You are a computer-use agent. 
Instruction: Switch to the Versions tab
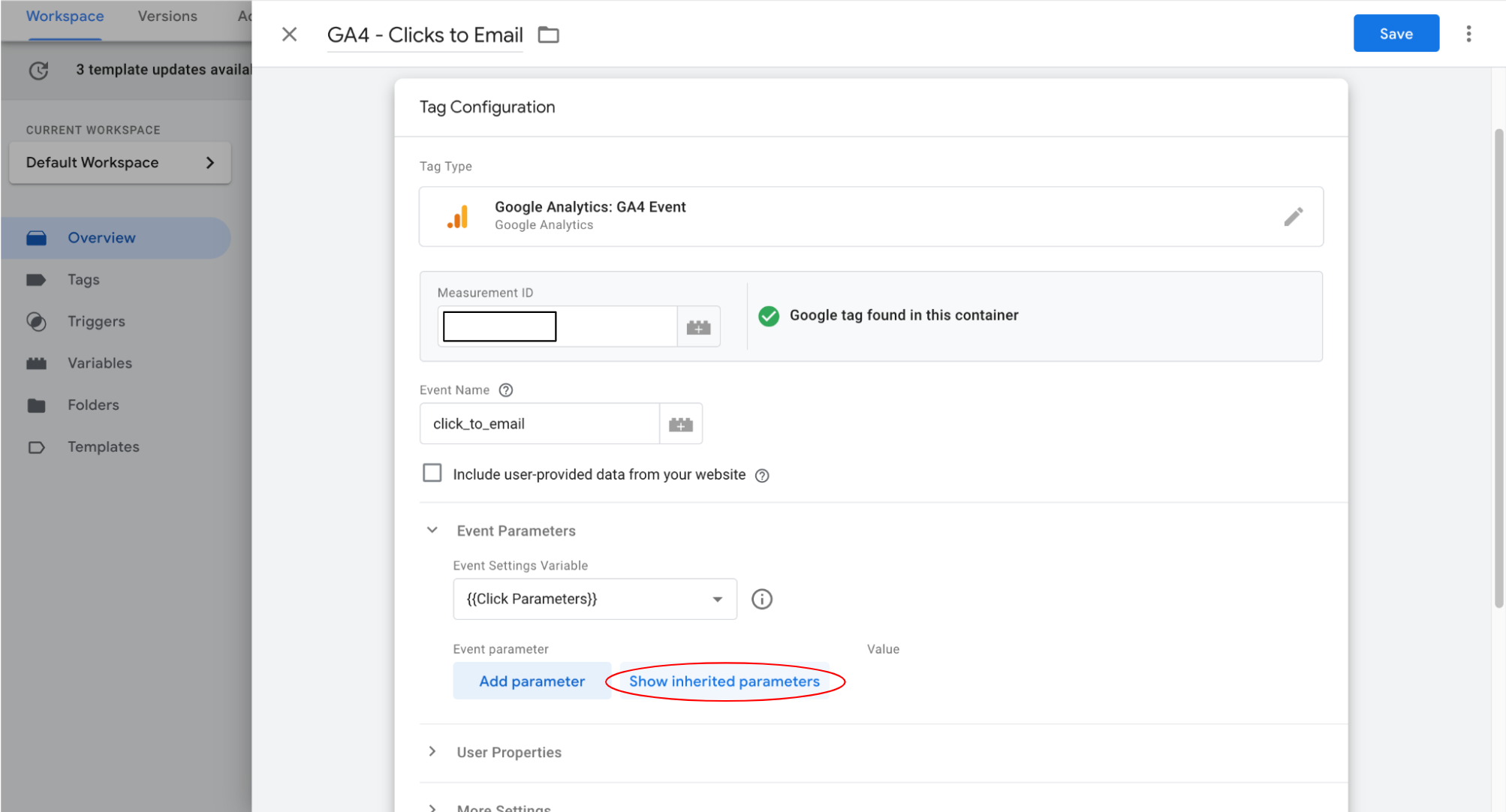coord(167,17)
